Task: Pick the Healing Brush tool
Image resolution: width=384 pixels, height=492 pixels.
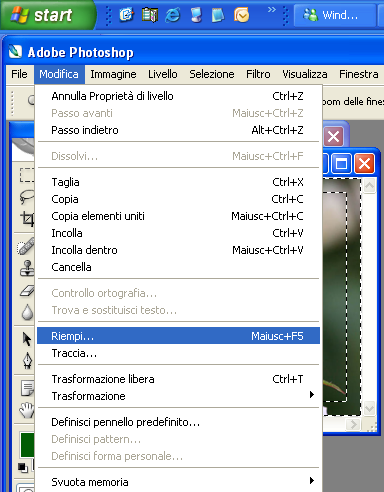Action: tap(27, 246)
